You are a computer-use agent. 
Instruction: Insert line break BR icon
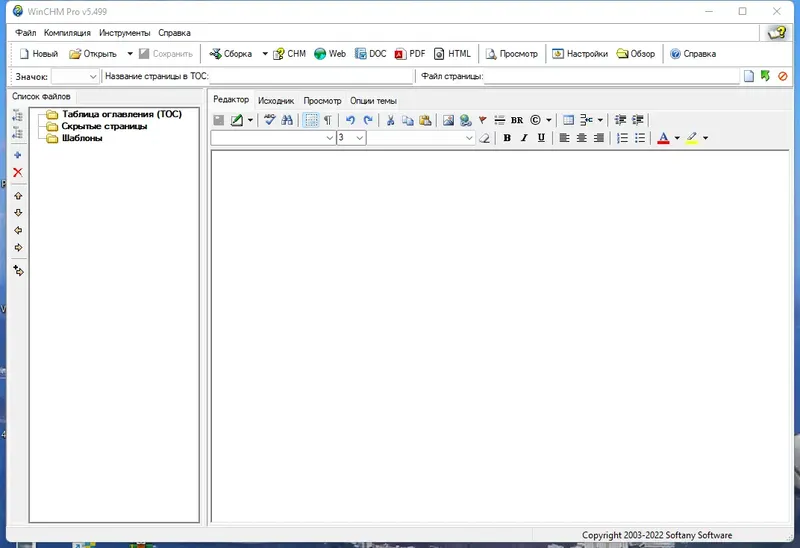tap(517, 120)
